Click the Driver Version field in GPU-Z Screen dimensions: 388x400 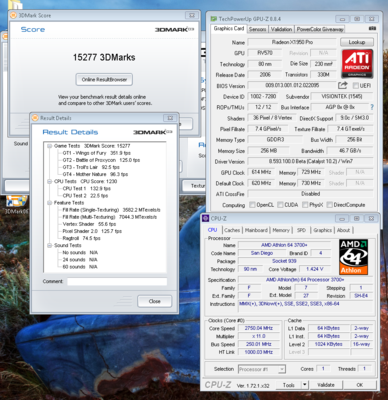tap(310, 161)
